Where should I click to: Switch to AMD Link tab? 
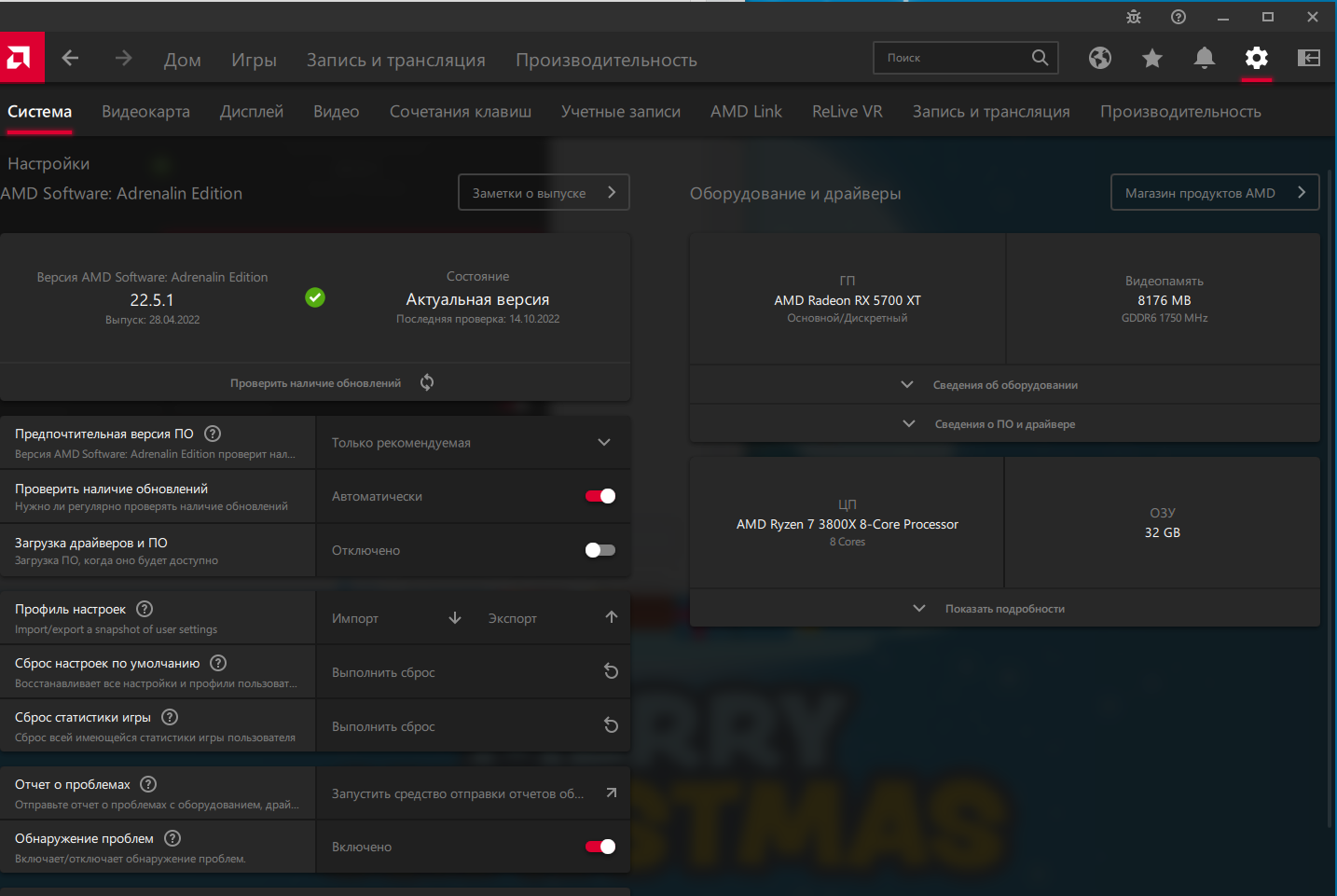pyautogui.click(x=746, y=111)
